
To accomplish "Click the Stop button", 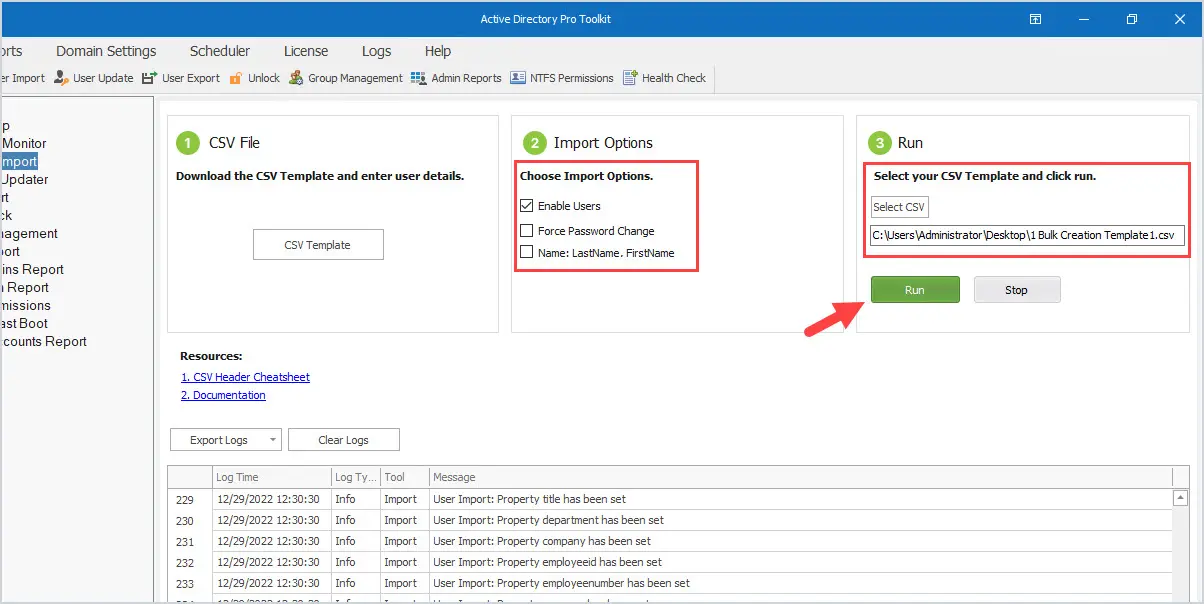I will (1016, 290).
